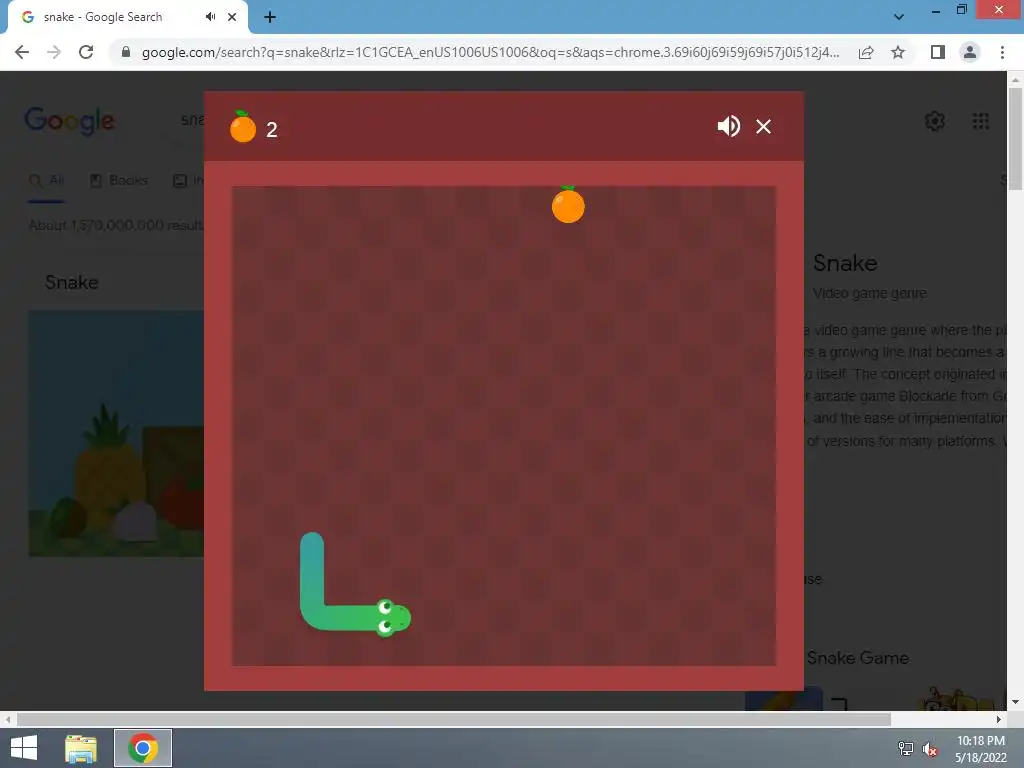Open muted volume tray icon

click(x=929, y=748)
